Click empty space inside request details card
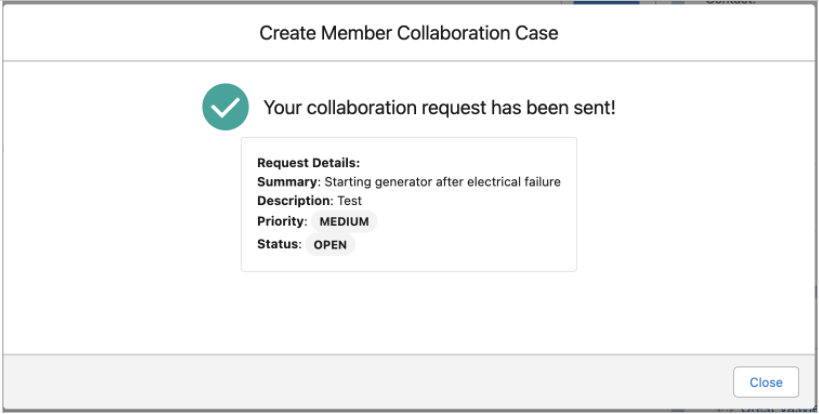819x414 pixels. [480, 235]
